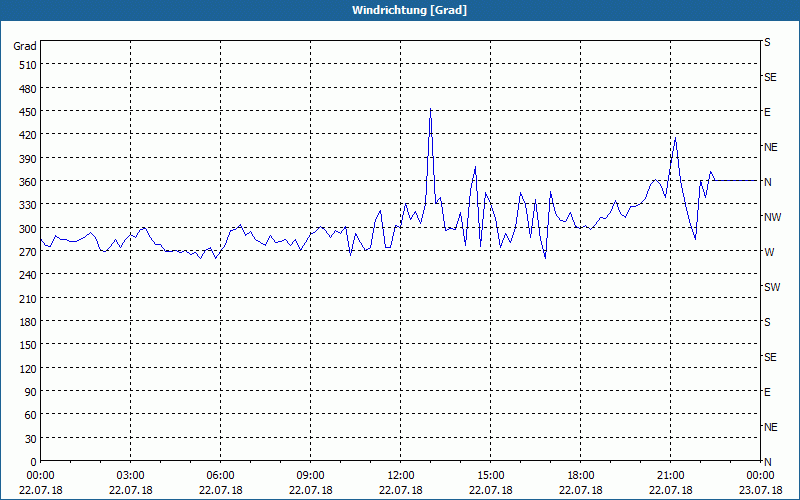Click the 240 y-axis value
The width and height of the screenshot is (800, 500).
coord(28,275)
